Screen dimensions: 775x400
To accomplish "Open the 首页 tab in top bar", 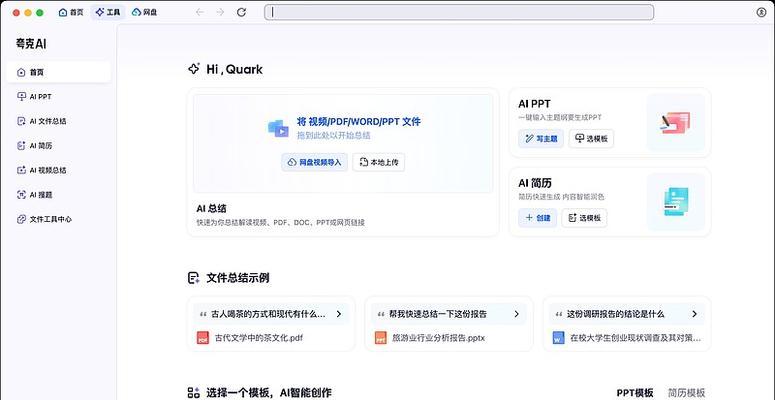I will click(x=71, y=12).
